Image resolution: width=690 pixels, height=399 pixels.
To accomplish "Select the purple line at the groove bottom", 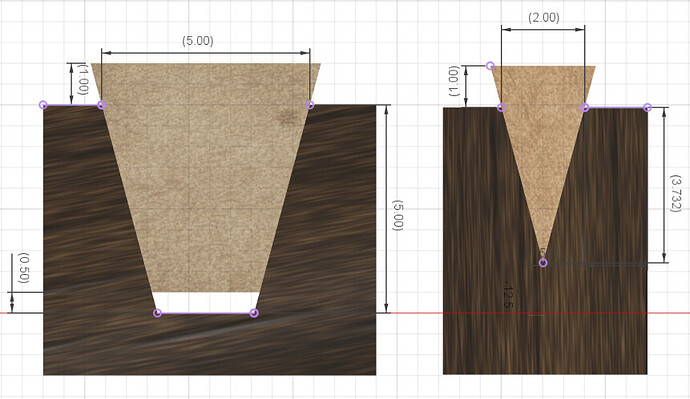I will click(x=206, y=313).
